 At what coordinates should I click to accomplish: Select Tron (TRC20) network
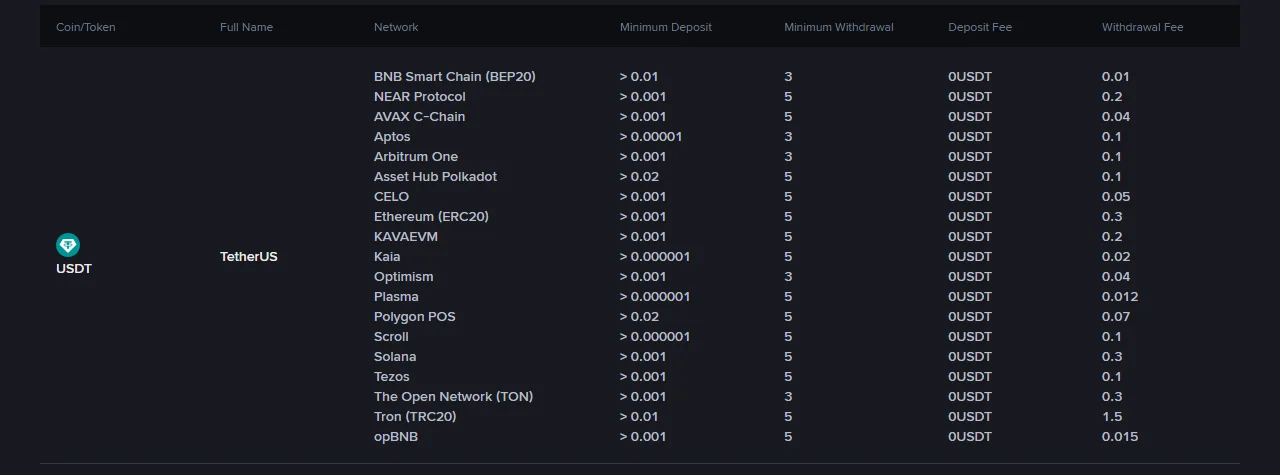pos(416,417)
